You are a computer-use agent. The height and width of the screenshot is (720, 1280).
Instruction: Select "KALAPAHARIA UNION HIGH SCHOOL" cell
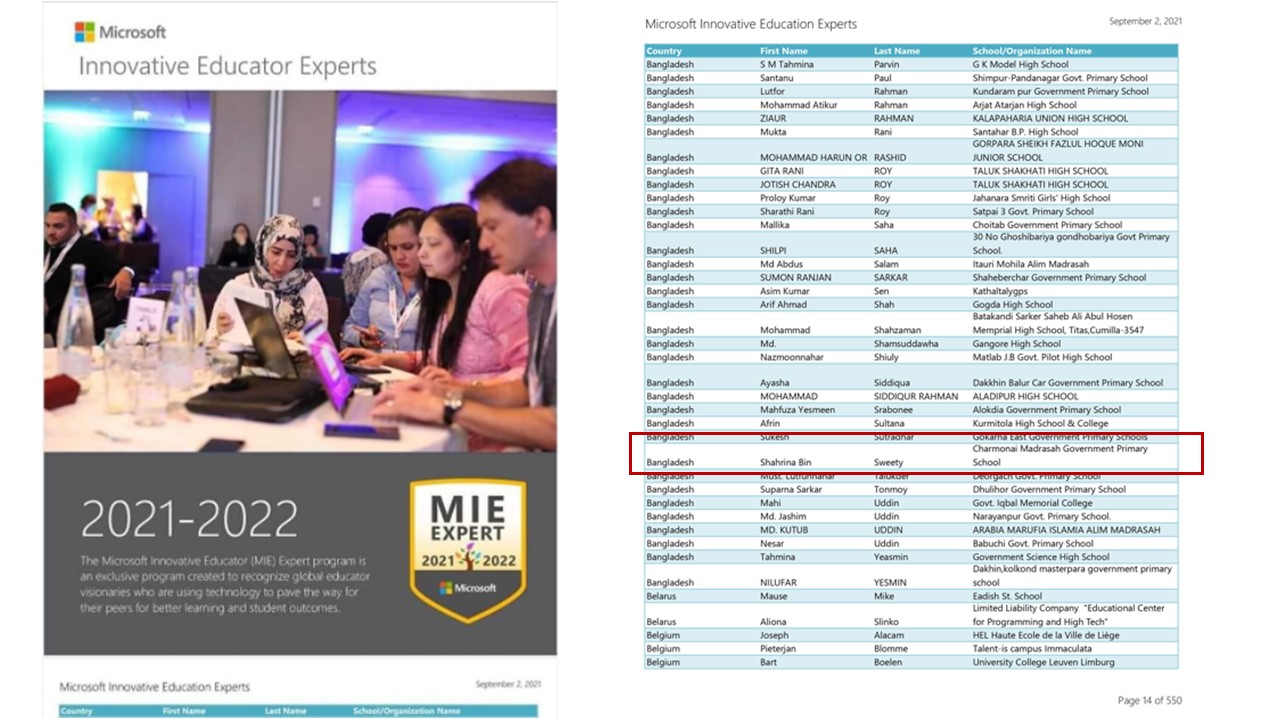1050,118
